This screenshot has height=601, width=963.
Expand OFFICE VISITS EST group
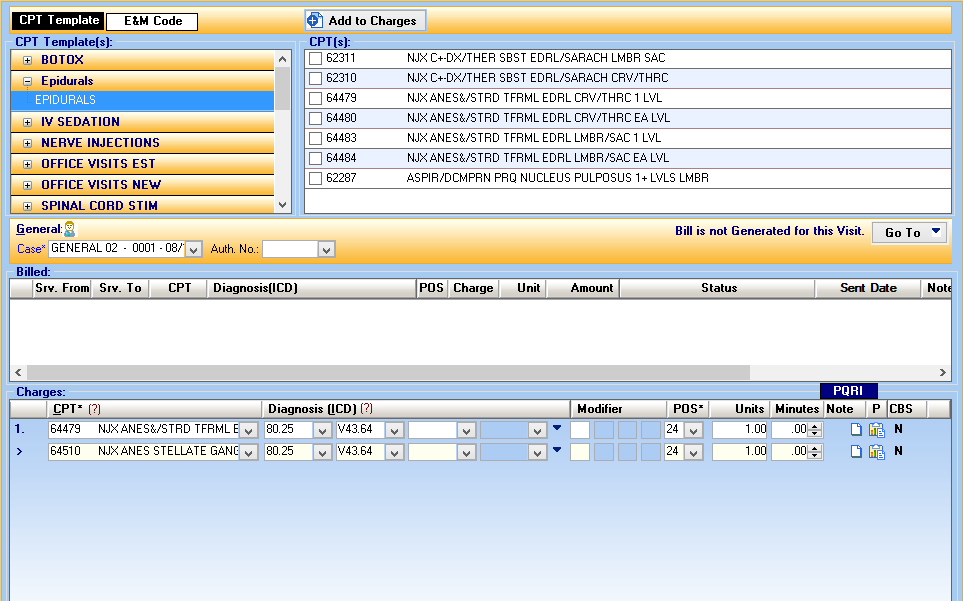(27, 164)
